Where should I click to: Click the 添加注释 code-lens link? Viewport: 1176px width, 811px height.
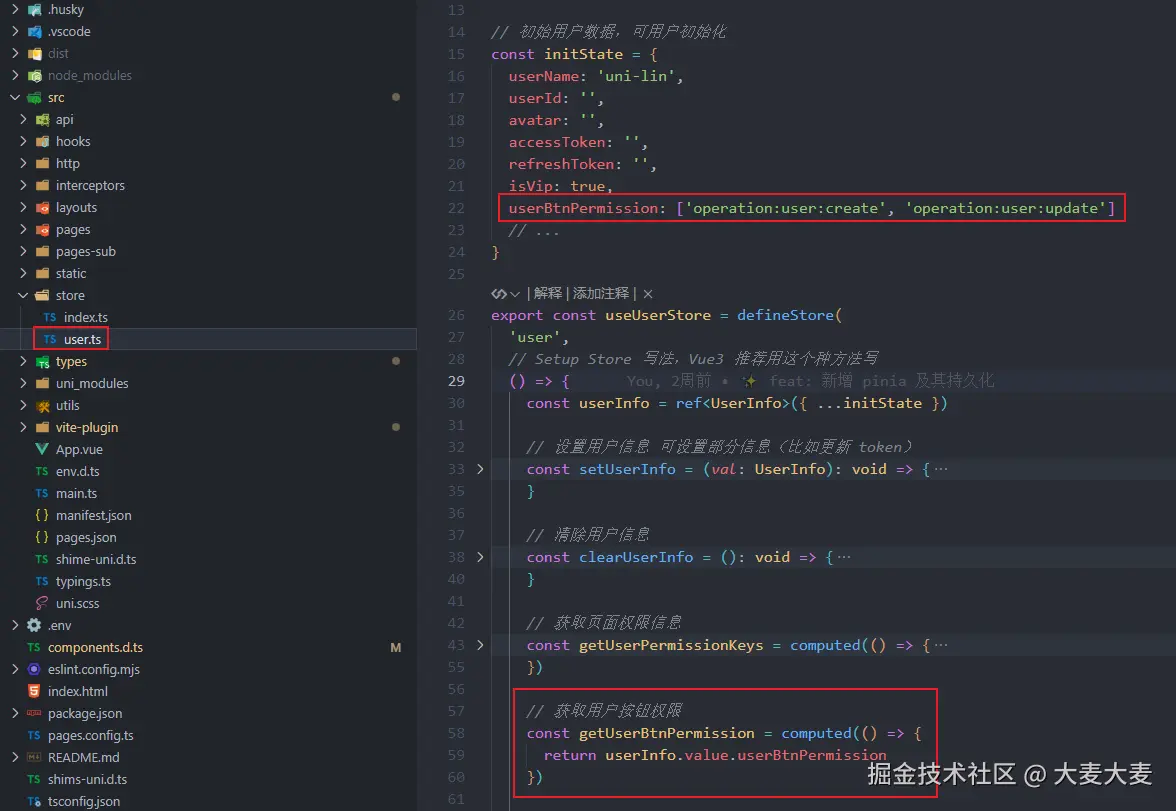[x=601, y=293]
